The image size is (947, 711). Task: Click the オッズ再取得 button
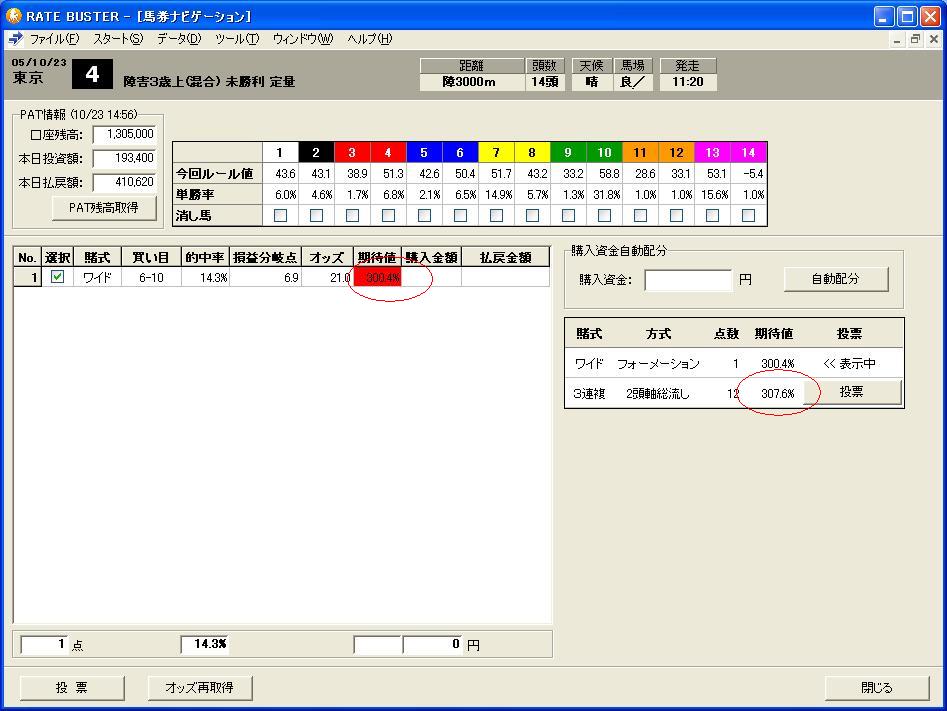click(x=200, y=687)
